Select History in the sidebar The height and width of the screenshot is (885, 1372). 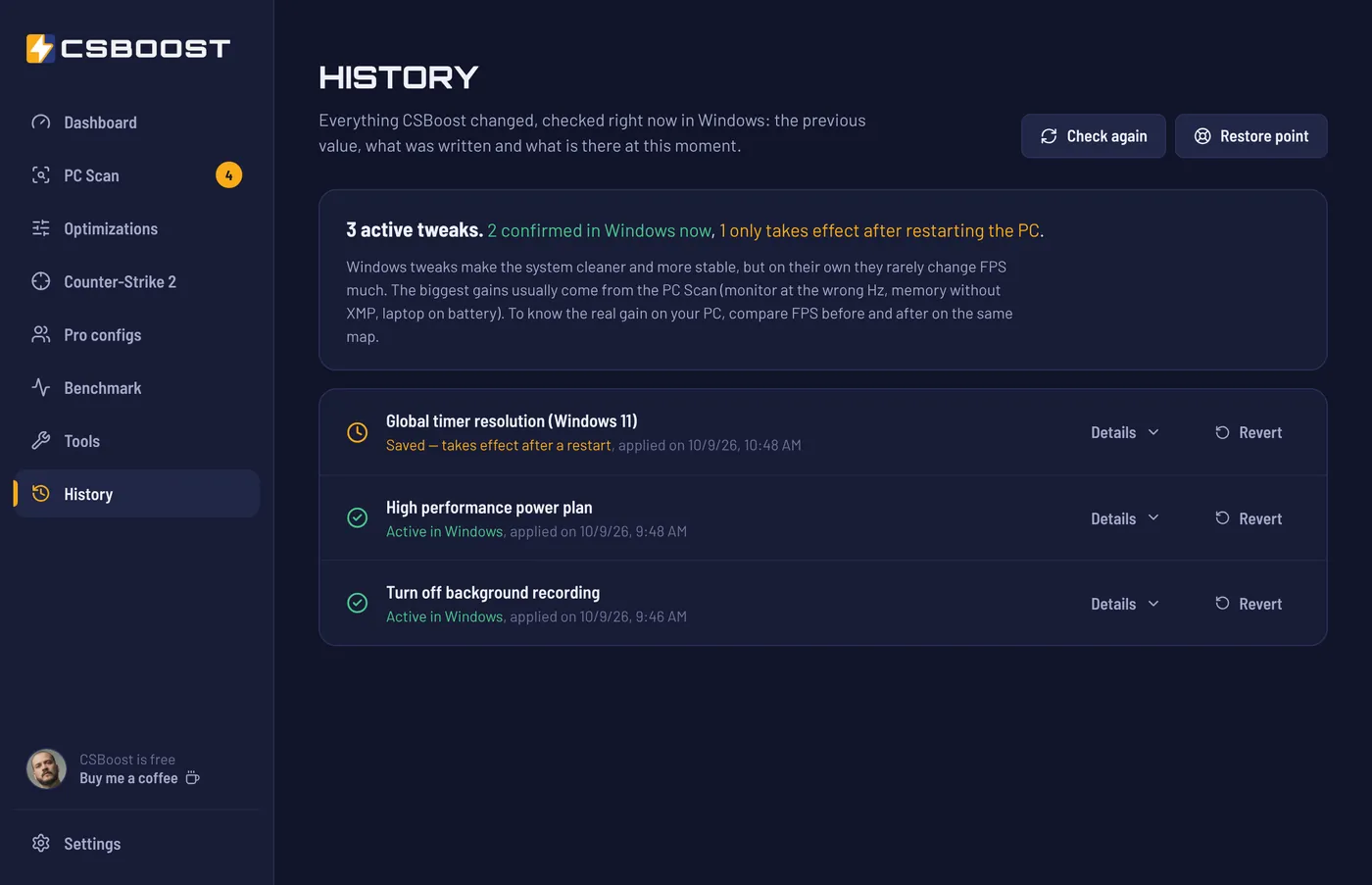(x=137, y=494)
